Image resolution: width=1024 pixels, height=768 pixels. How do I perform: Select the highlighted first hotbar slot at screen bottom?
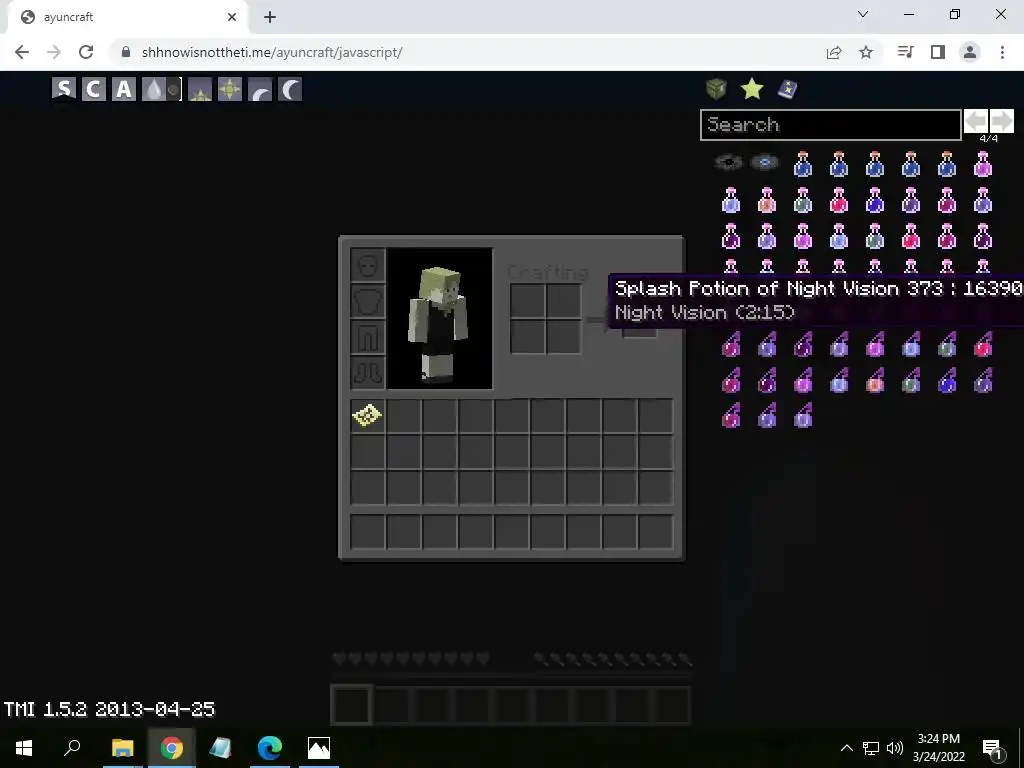(x=352, y=705)
